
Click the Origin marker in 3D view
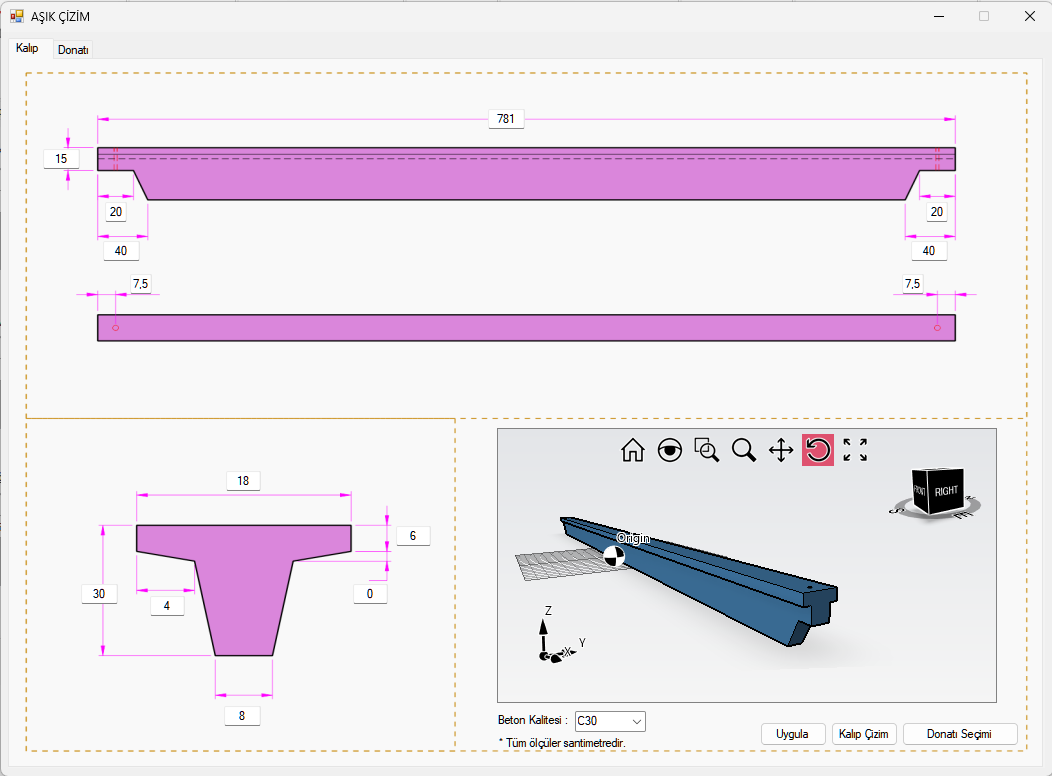pyautogui.click(x=614, y=556)
